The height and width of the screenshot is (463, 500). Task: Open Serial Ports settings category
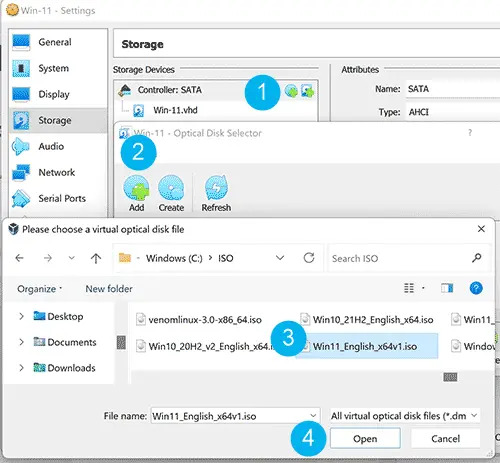(58, 198)
